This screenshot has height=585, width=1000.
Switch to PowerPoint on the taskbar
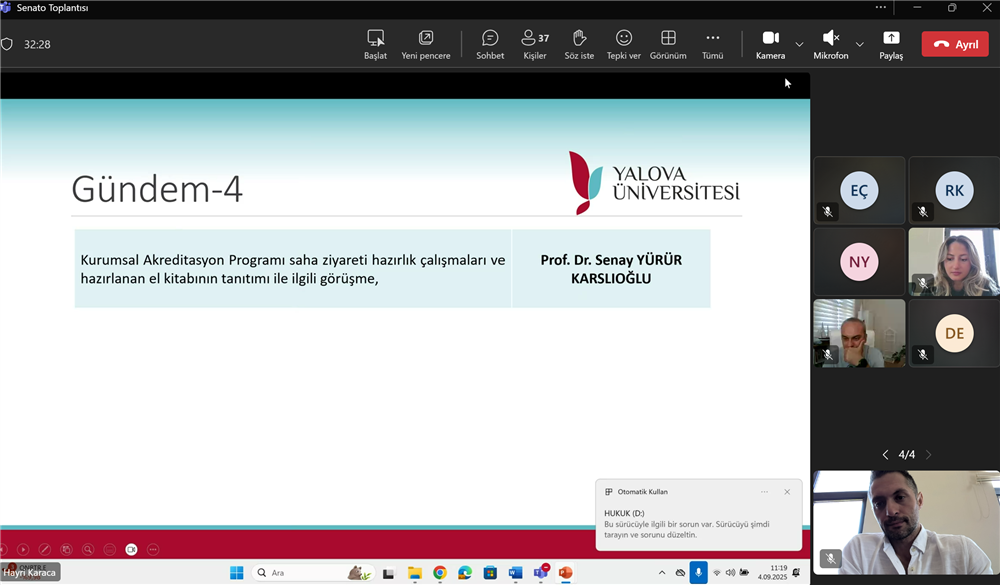[565, 573]
